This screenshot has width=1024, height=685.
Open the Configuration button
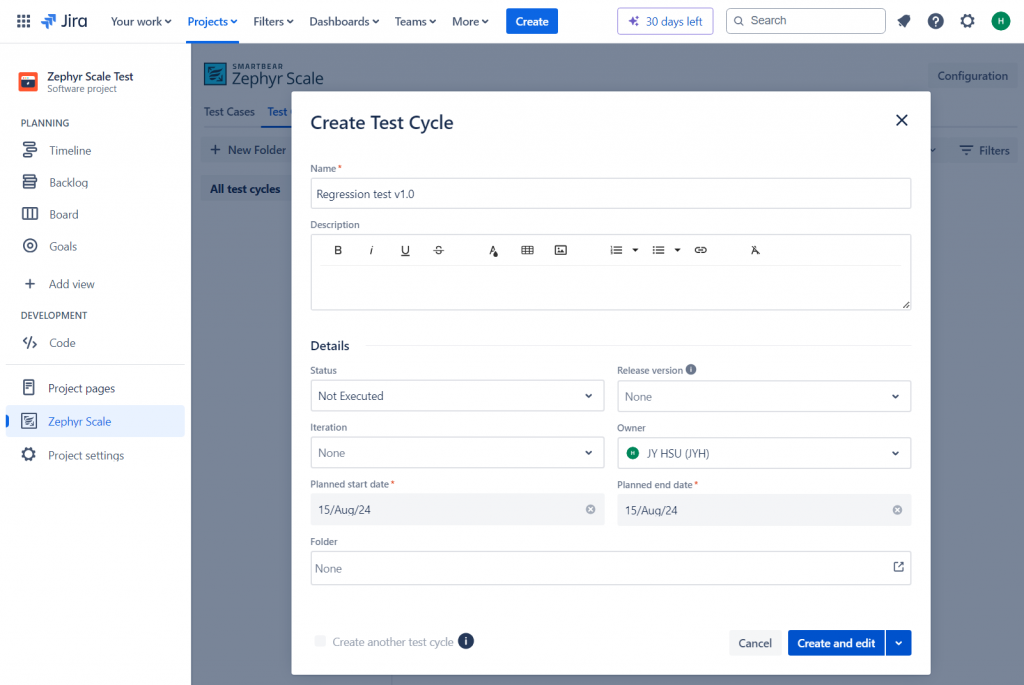tap(972, 76)
